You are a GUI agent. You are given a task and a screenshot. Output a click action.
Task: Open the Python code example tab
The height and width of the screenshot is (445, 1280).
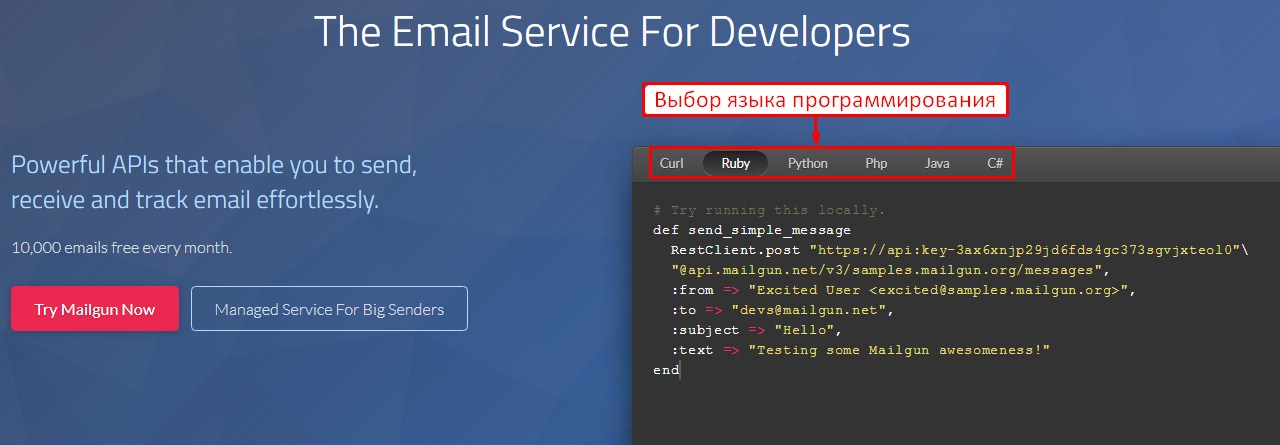tap(807, 163)
